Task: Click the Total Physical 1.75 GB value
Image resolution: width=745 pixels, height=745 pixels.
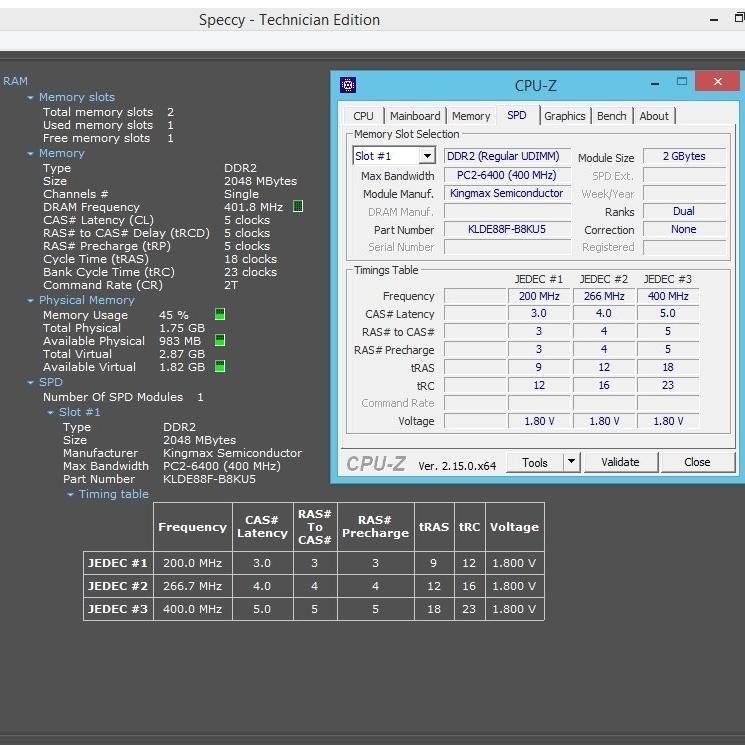Action: click(181, 328)
